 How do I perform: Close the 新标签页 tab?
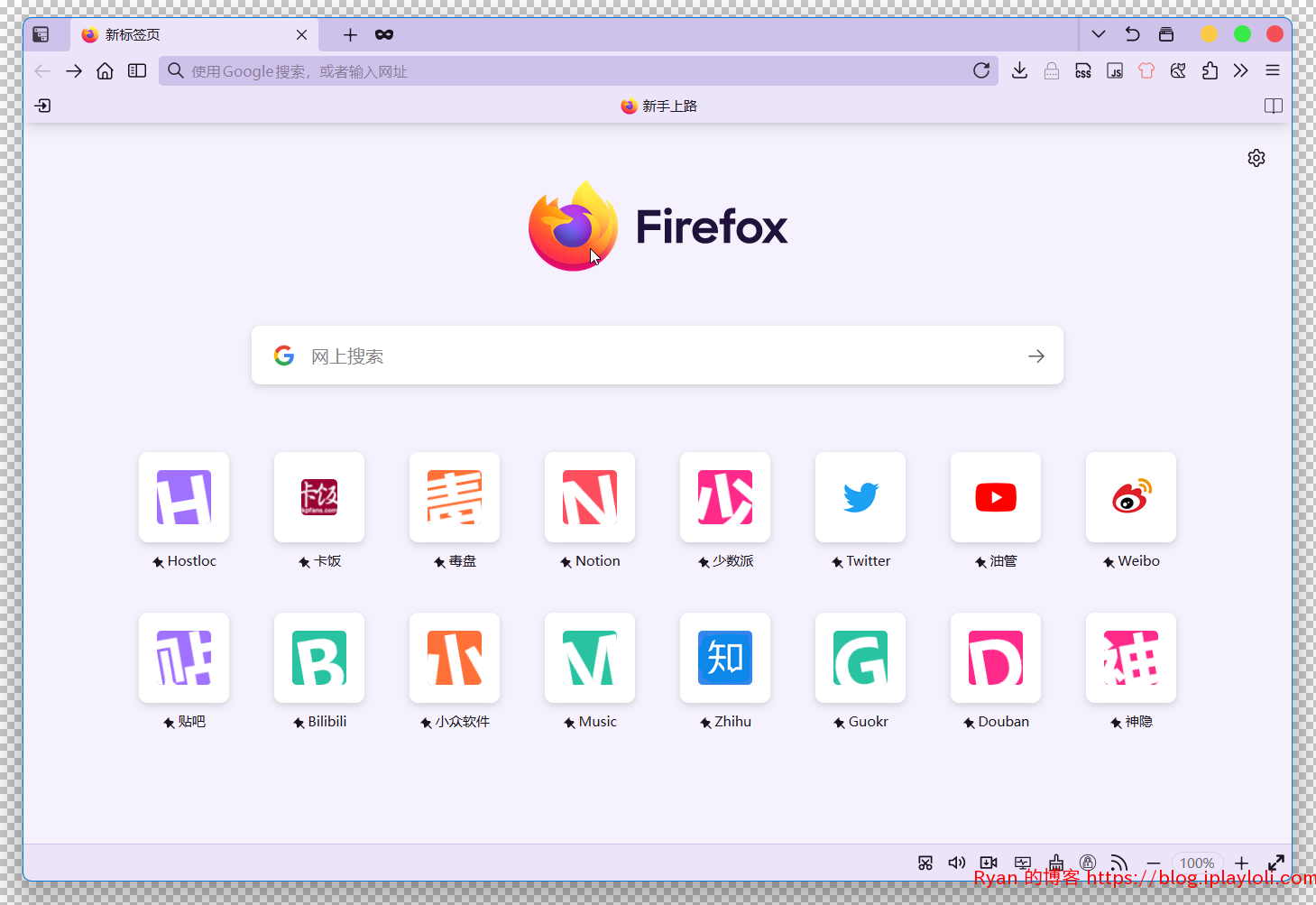pos(301,34)
